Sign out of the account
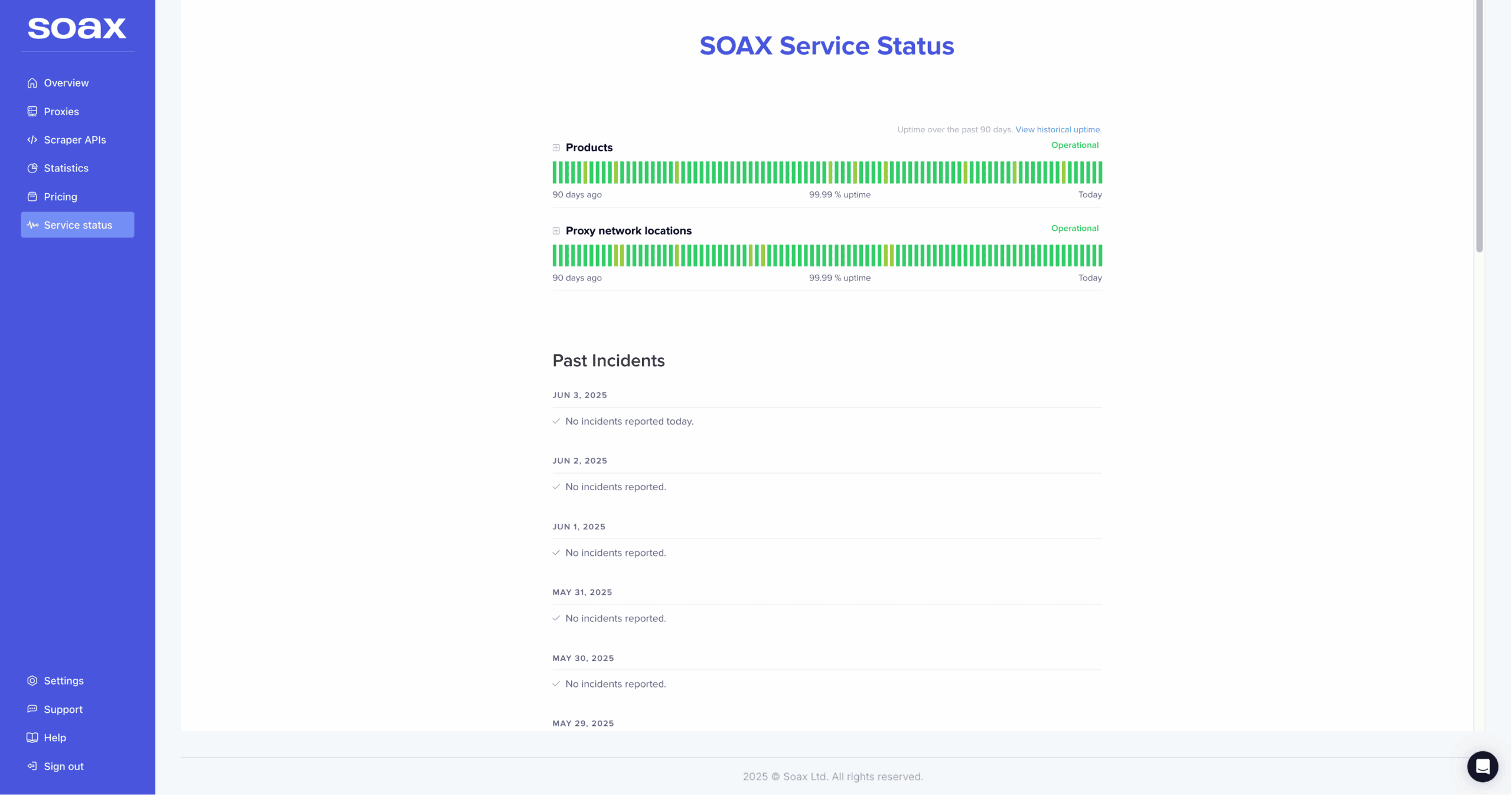Image resolution: width=1512 pixels, height=795 pixels. [x=77, y=766]
